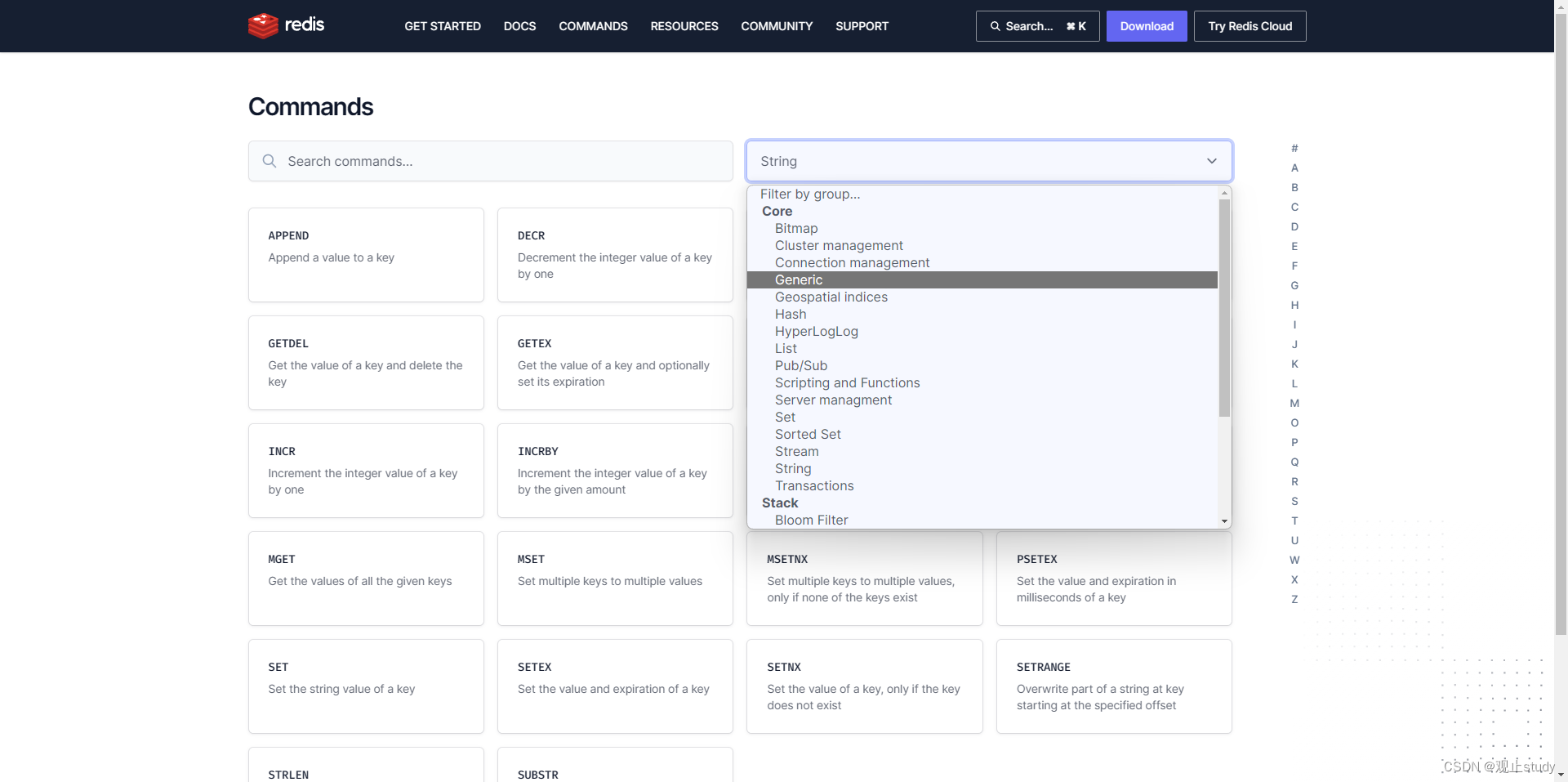Viewport: 1568px width, 782px height.
Task: Choose Server managment in the group list
Action: (x=982, y=400)
